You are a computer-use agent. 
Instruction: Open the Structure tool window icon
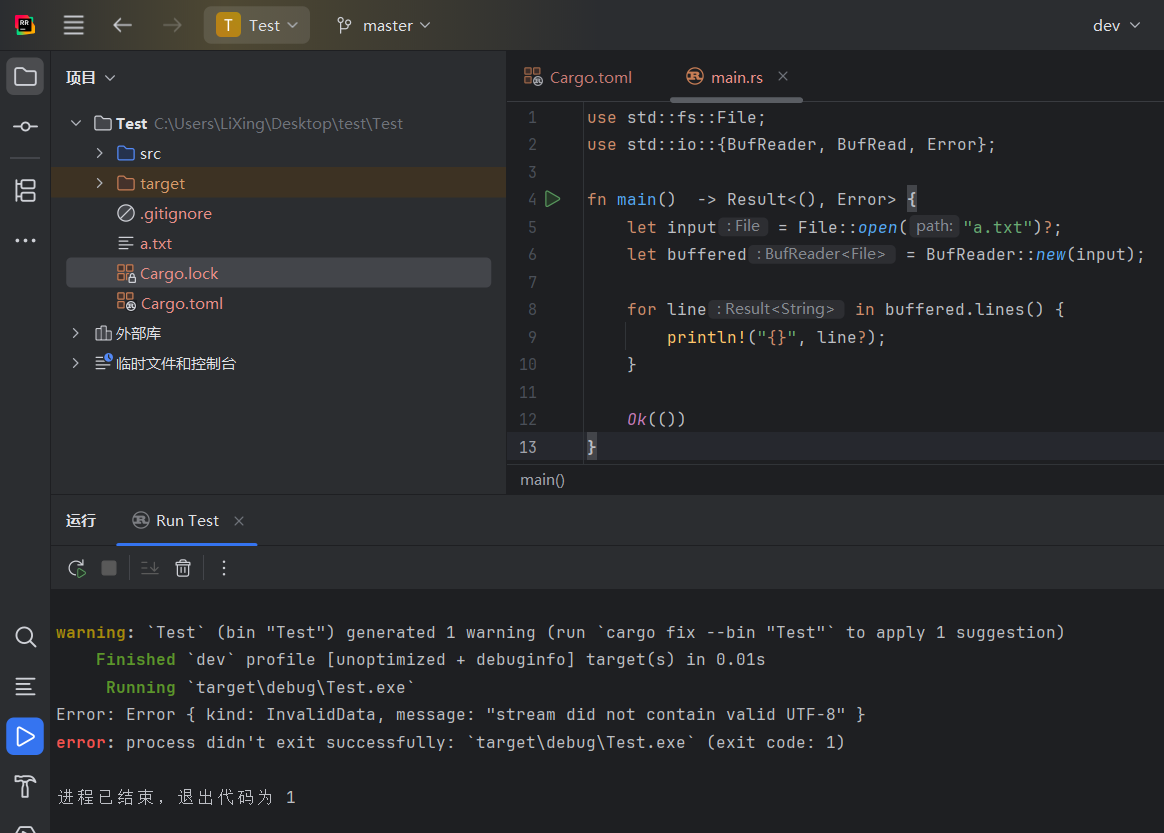(x=26, y=190)
